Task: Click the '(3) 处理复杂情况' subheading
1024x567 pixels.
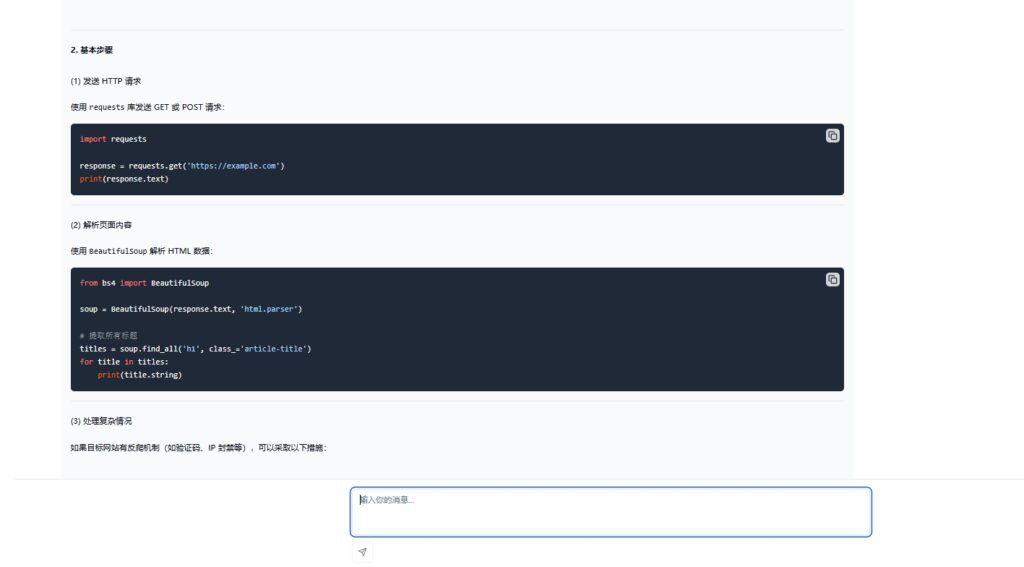Action: pyautogui.click(x=108, y=421)
